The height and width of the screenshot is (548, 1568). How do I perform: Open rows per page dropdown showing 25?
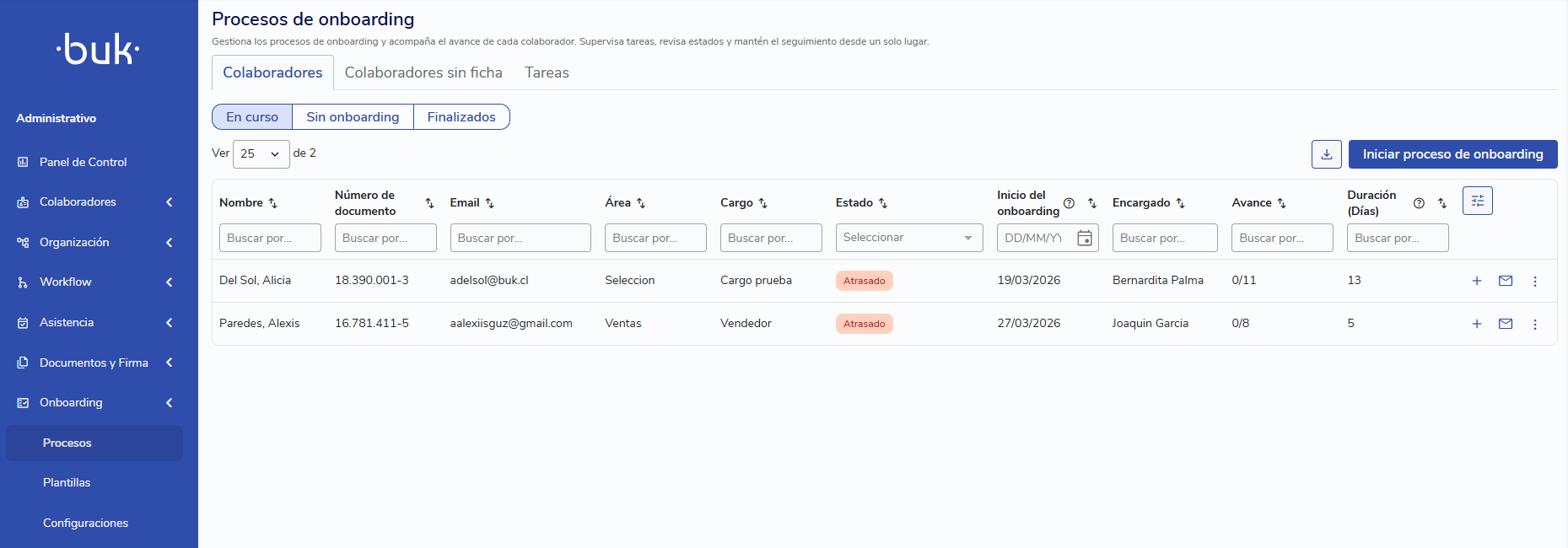(x=261, y=154)
